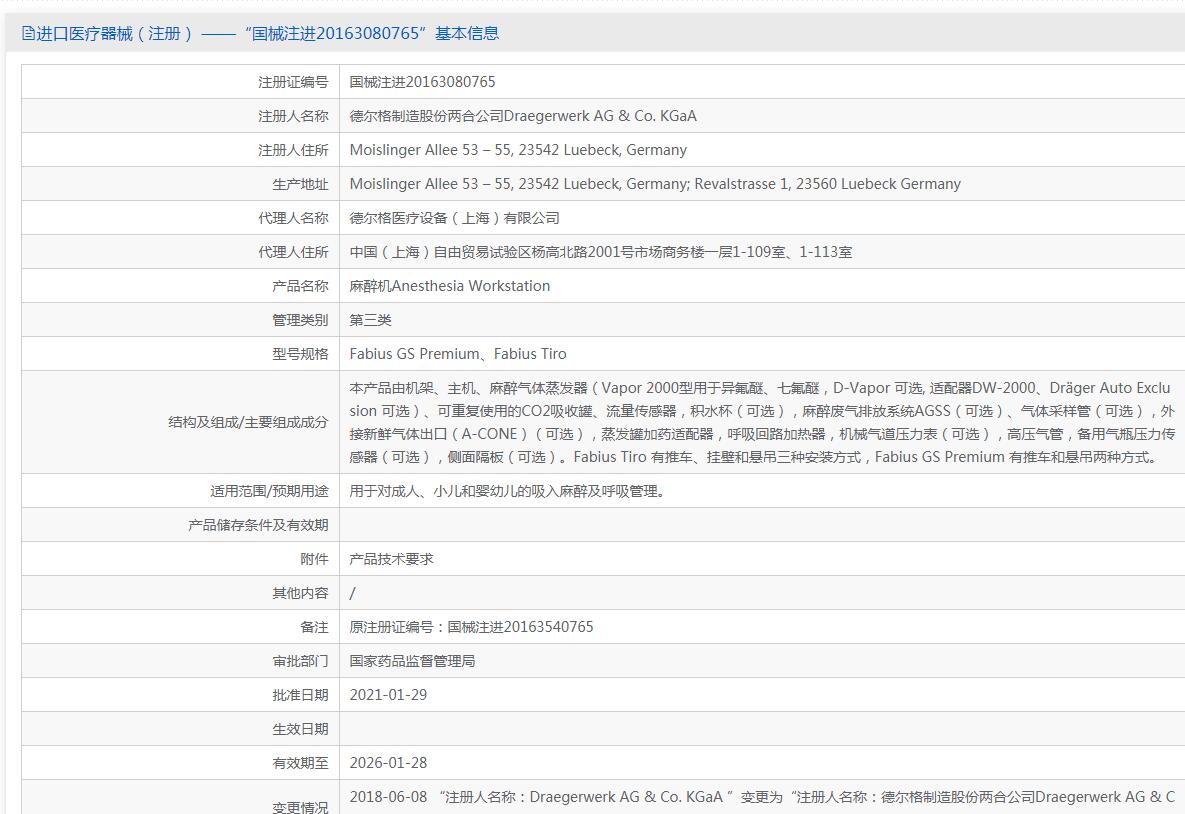
Task: Click the expiry date 2026-01-28
Action: coord(388,763)
